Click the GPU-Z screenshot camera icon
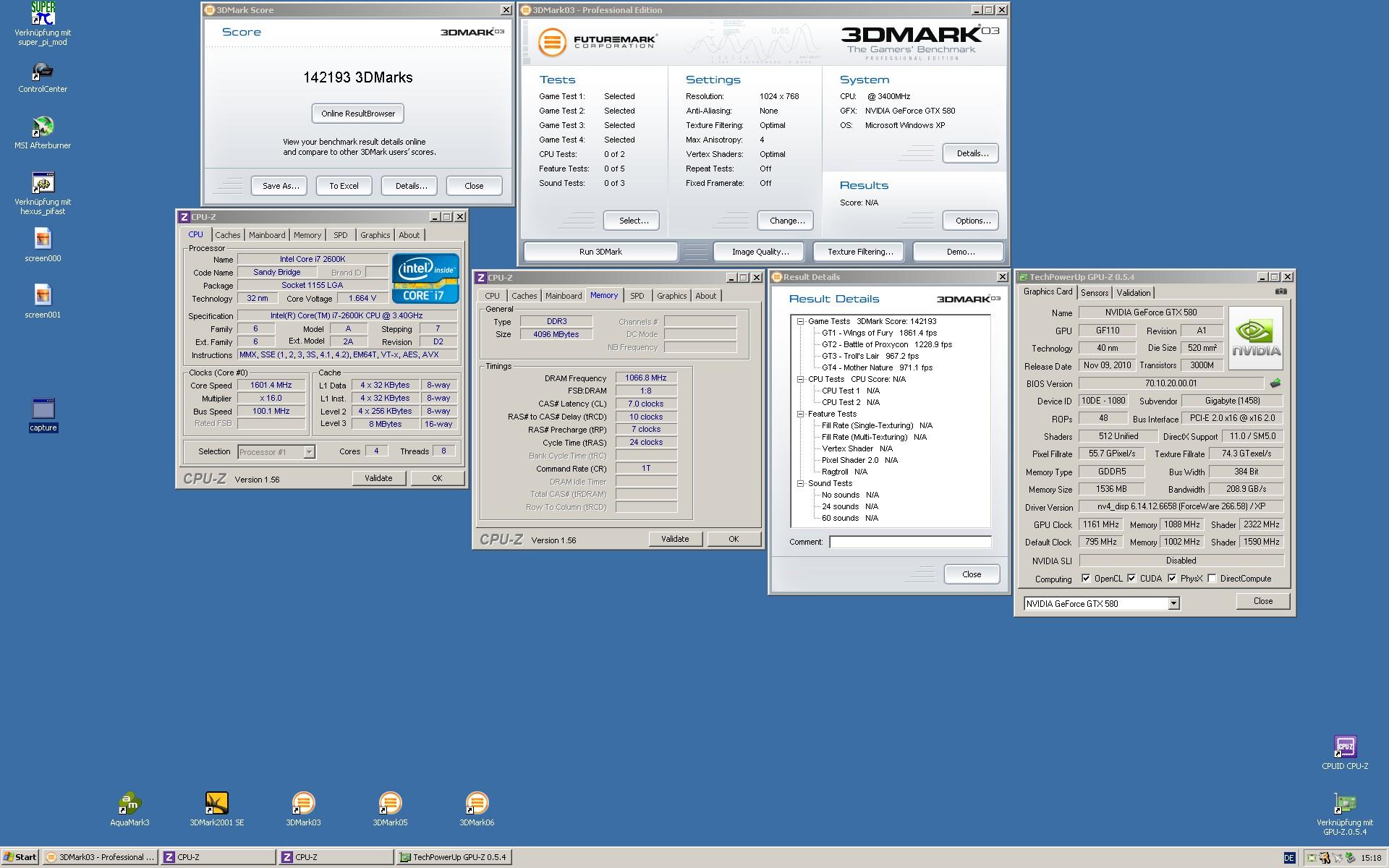Viewport: 1389px width, 868px height. click(x=1280, y=292)
